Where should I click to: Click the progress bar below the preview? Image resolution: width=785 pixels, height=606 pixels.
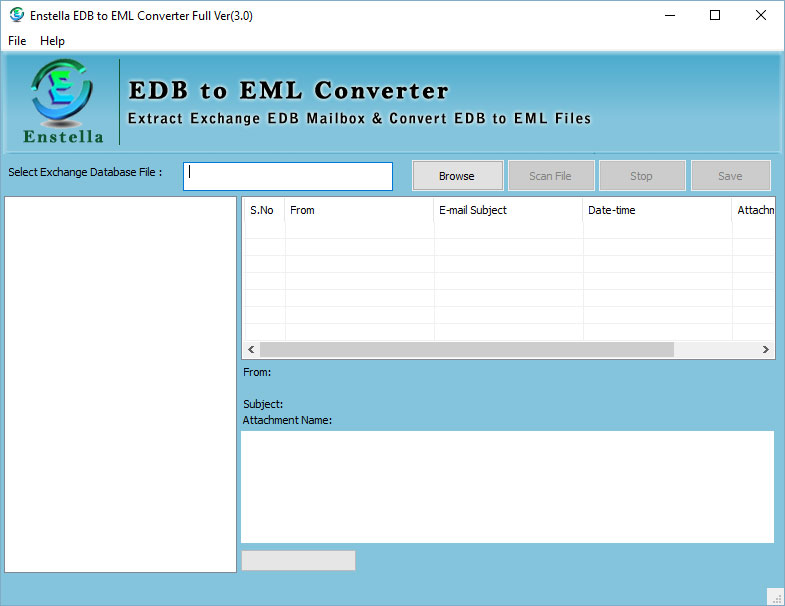298,561
